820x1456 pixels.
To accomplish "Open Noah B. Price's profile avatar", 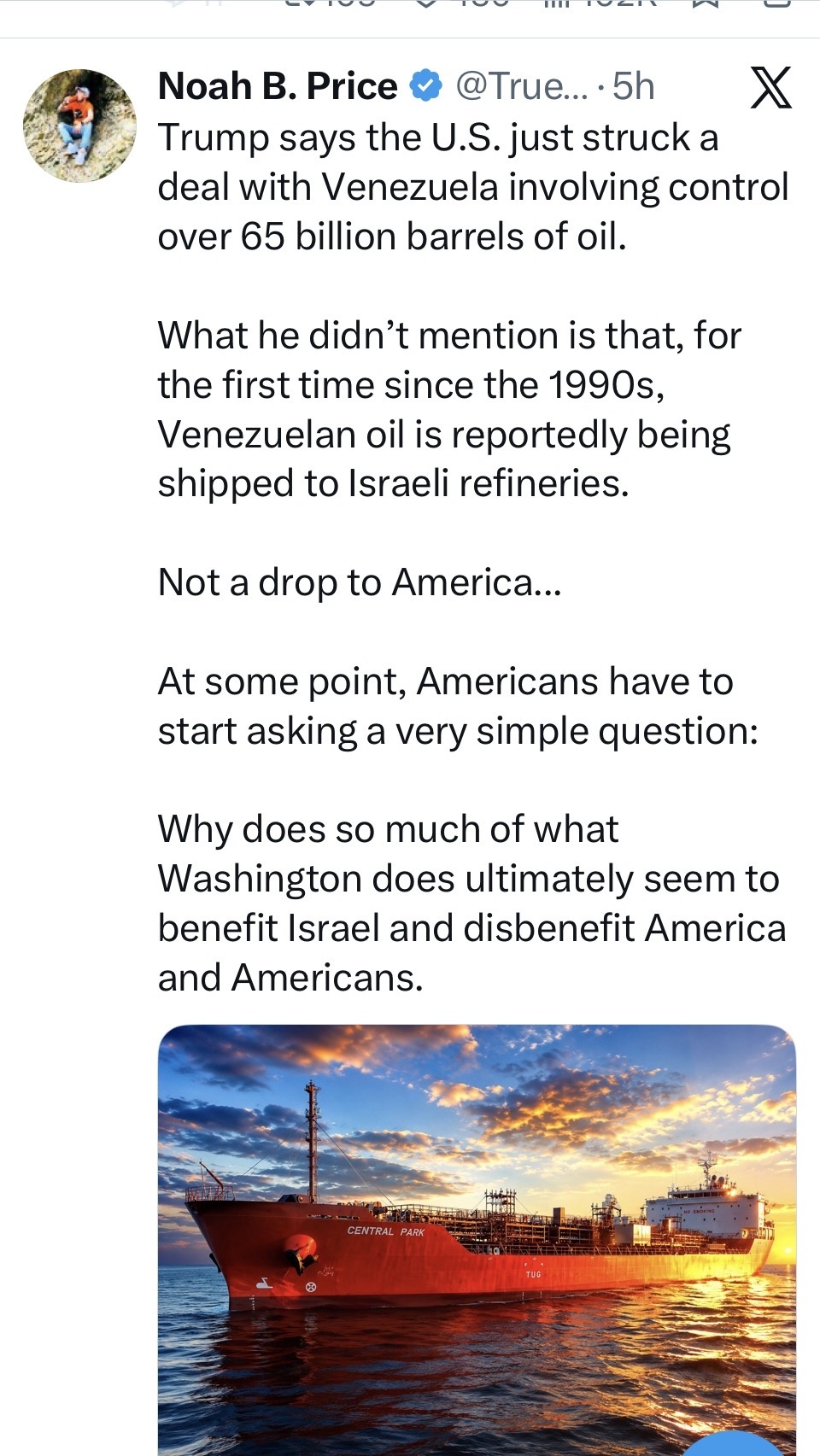I will [x=79, y=126].
